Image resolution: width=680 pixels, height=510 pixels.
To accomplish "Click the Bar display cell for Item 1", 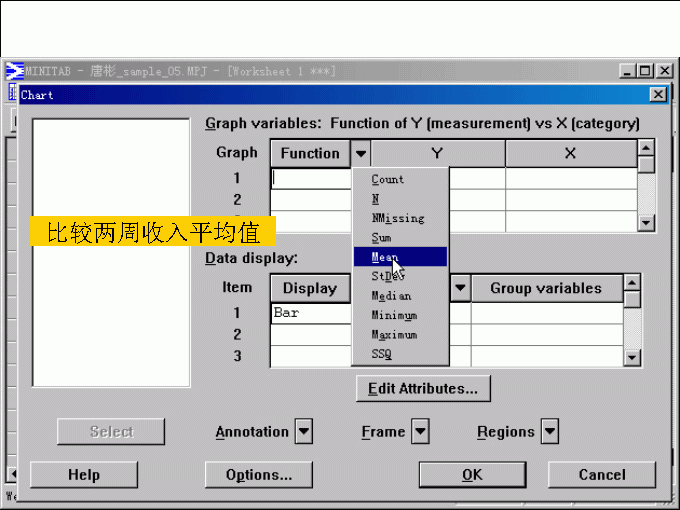I will [x=310, y=313].
